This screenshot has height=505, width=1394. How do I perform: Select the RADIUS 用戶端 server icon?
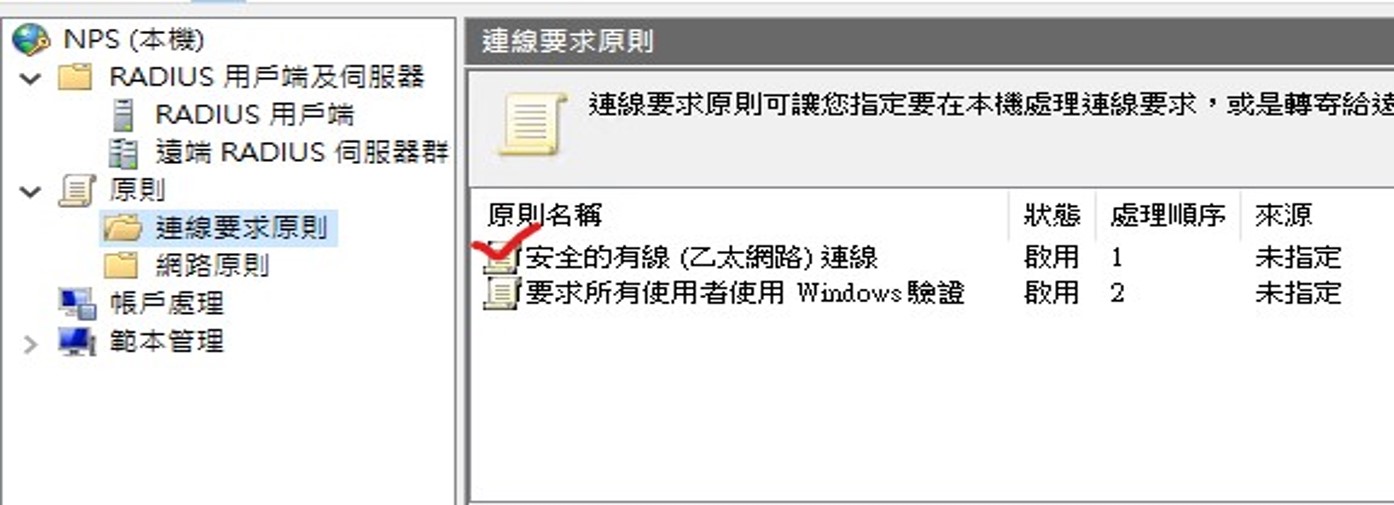pyautogui.click(x=123, y=115)
